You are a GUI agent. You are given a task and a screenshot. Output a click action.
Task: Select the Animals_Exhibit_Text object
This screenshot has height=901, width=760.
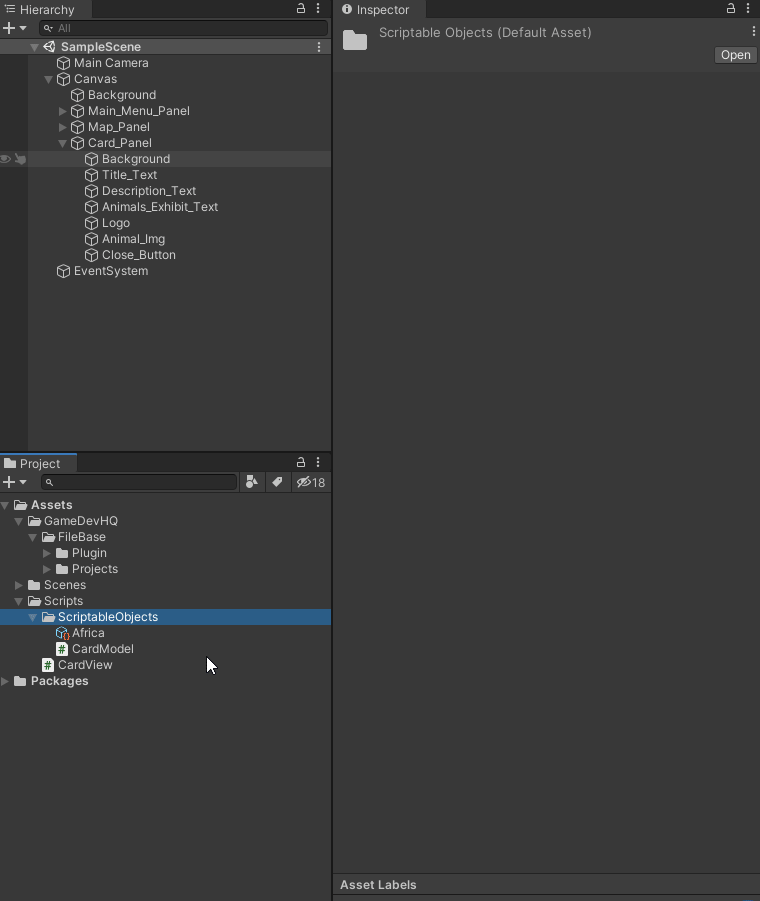pyautogui.click(x=160, y=207)
